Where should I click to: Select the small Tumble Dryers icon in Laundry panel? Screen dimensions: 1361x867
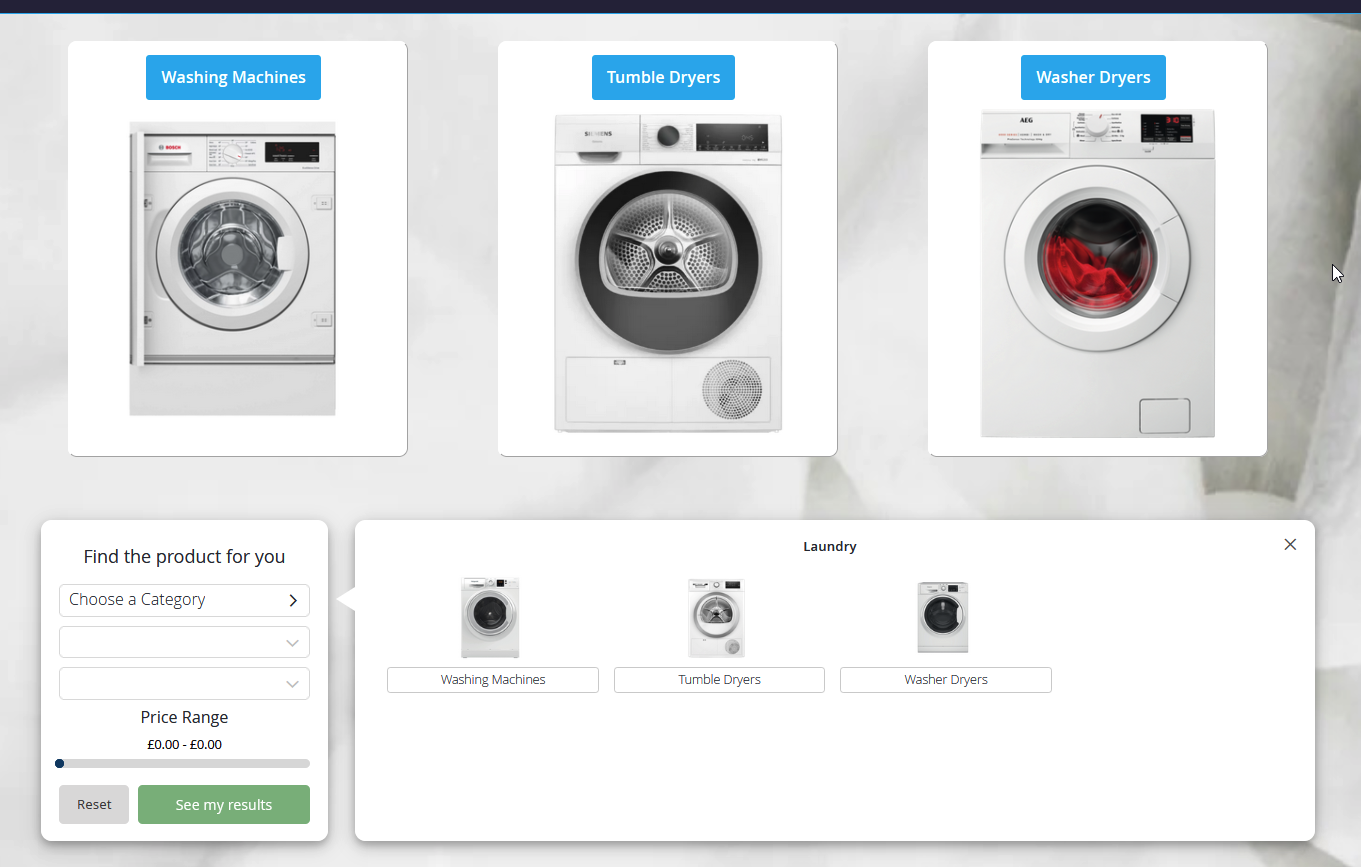[717, 617]
